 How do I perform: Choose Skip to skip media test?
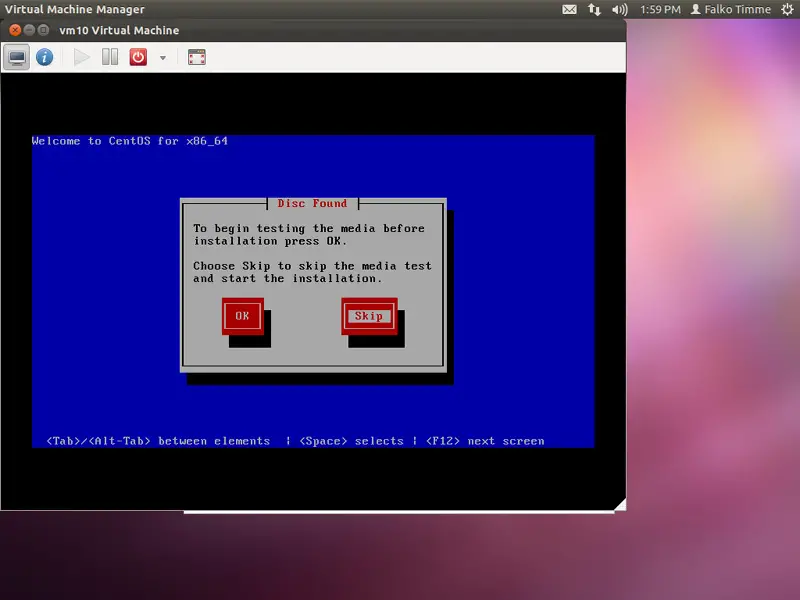(x=369, y=316)
